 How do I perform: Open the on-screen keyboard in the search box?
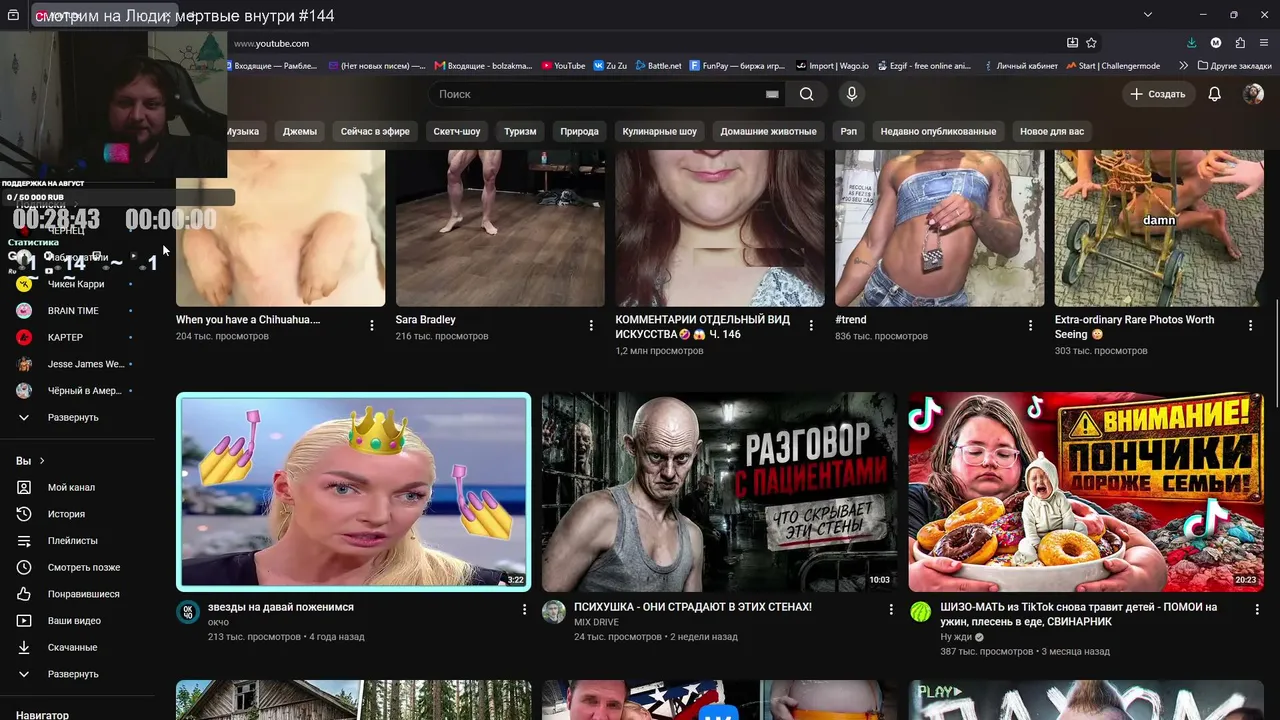pyautogui.click(x=772, y=94)
